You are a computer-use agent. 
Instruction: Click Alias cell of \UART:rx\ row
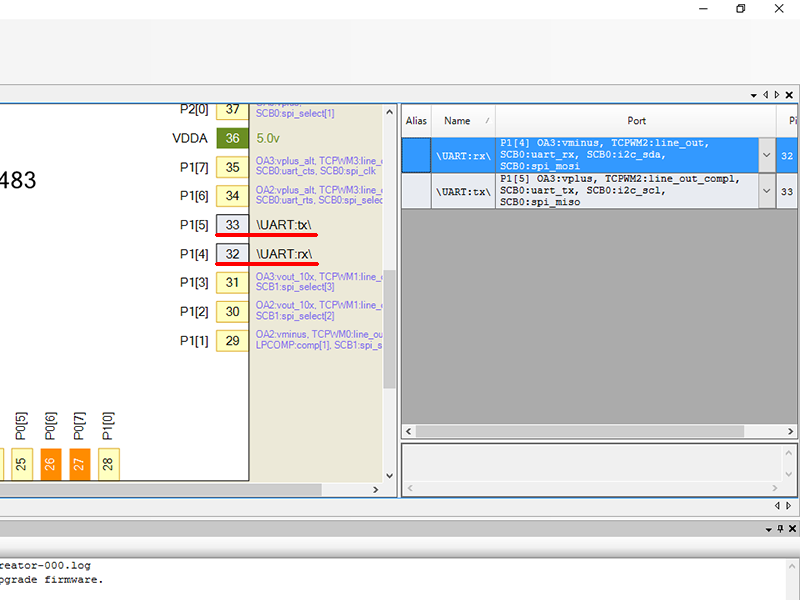pos(416,155)
